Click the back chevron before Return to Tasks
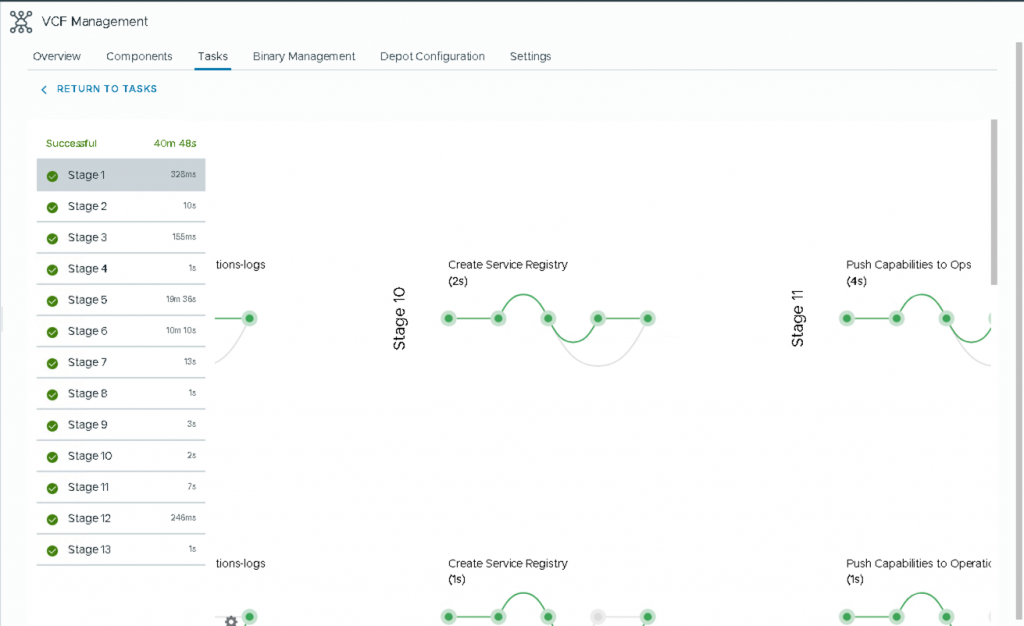 pyautogui.click(x=44, y=90)
